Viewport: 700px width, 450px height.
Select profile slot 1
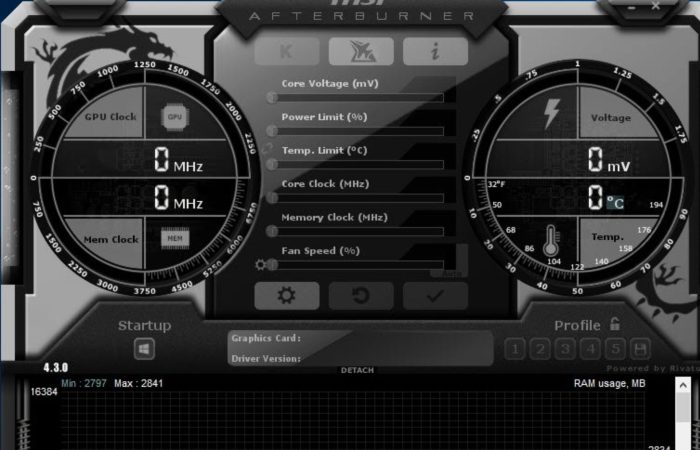[x=515, y=349]
